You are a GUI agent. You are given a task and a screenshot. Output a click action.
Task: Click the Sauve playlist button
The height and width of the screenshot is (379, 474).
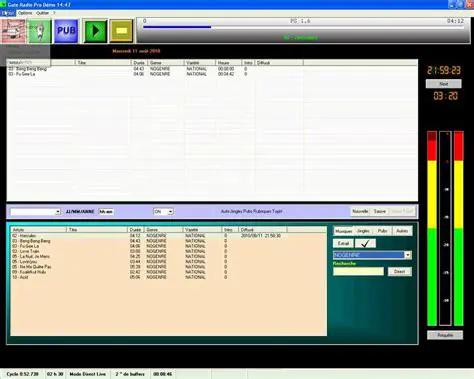point(380,211)
